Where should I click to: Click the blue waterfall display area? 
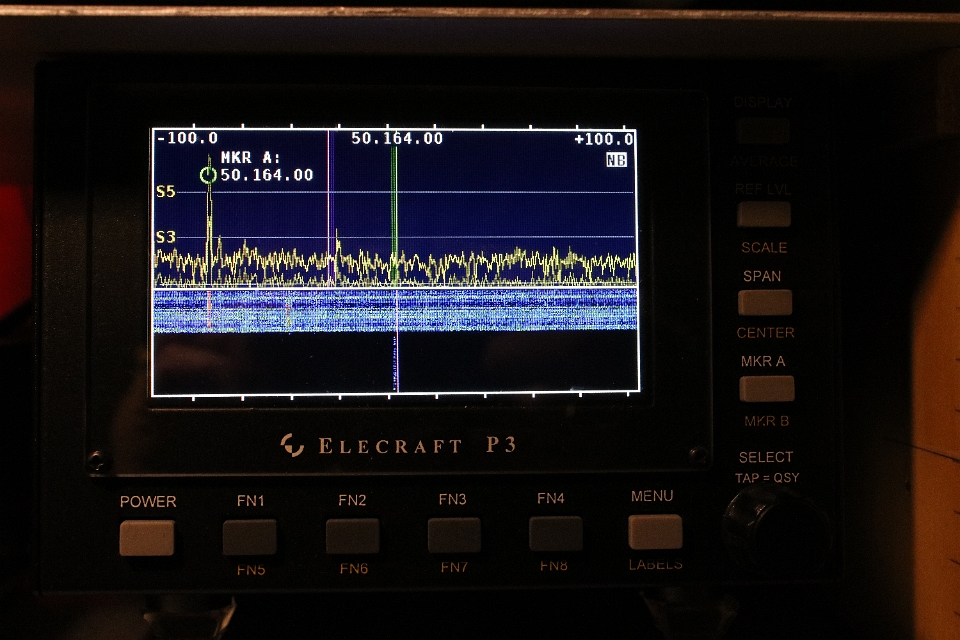(x=395, y=311)
